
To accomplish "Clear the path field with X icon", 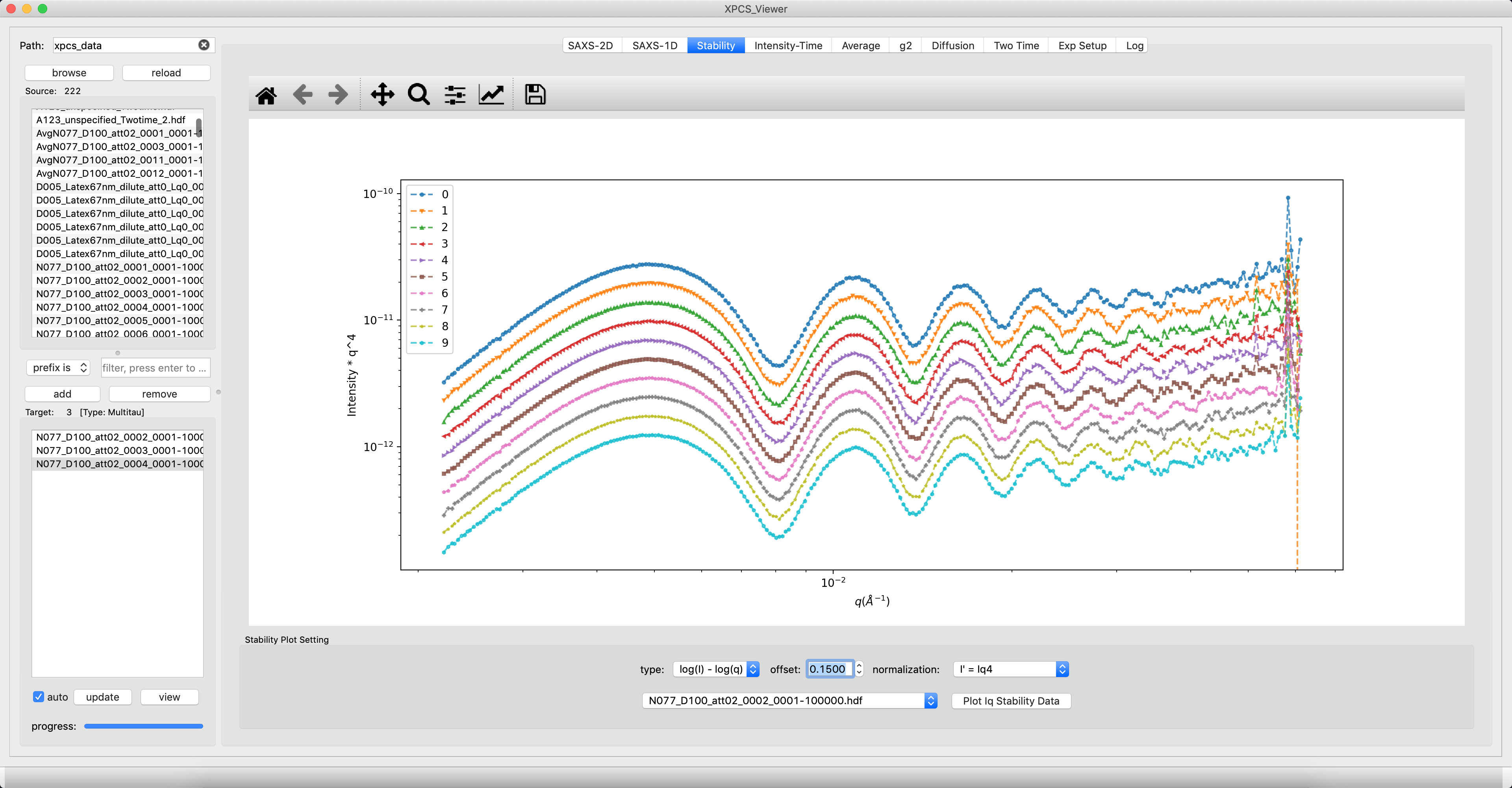I will click(x=204, y=45).
